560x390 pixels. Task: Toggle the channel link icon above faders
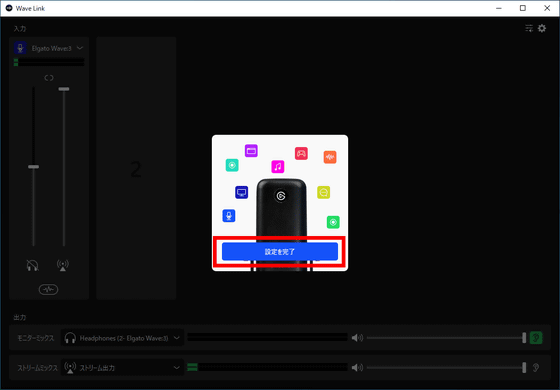click(49, 78)
